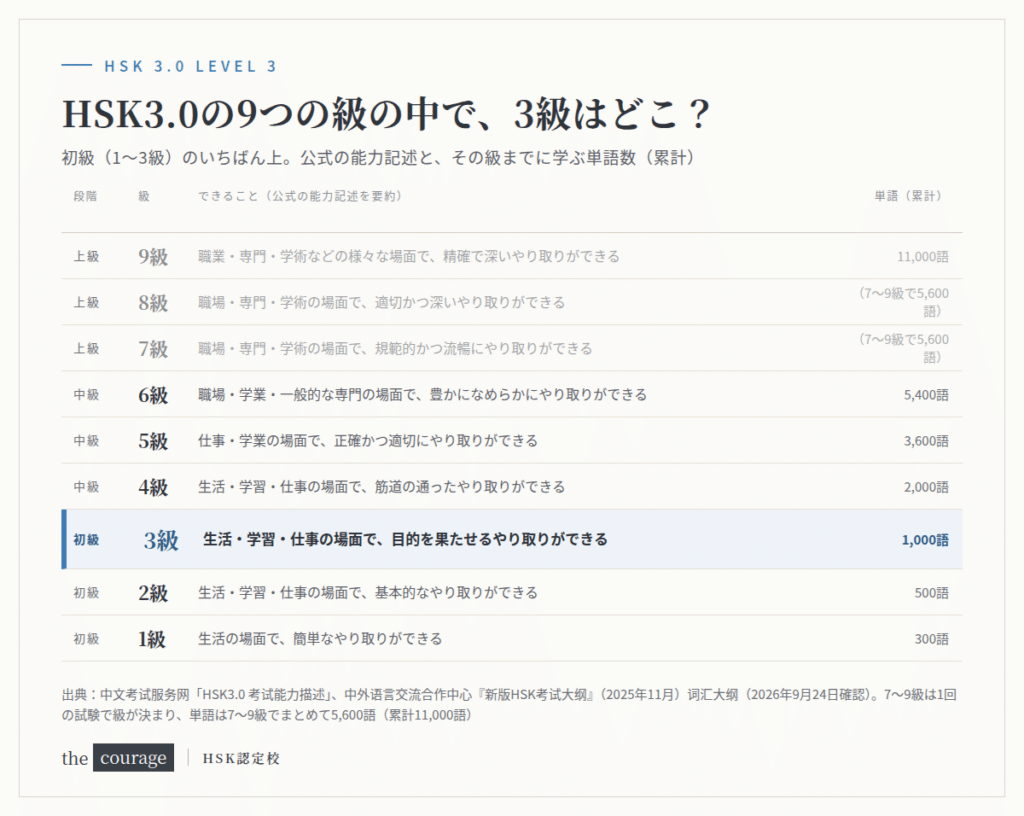Click the 6級 description '豊かになめらかにやり取りができる'

pyautogui.click(x=538, y=395)
